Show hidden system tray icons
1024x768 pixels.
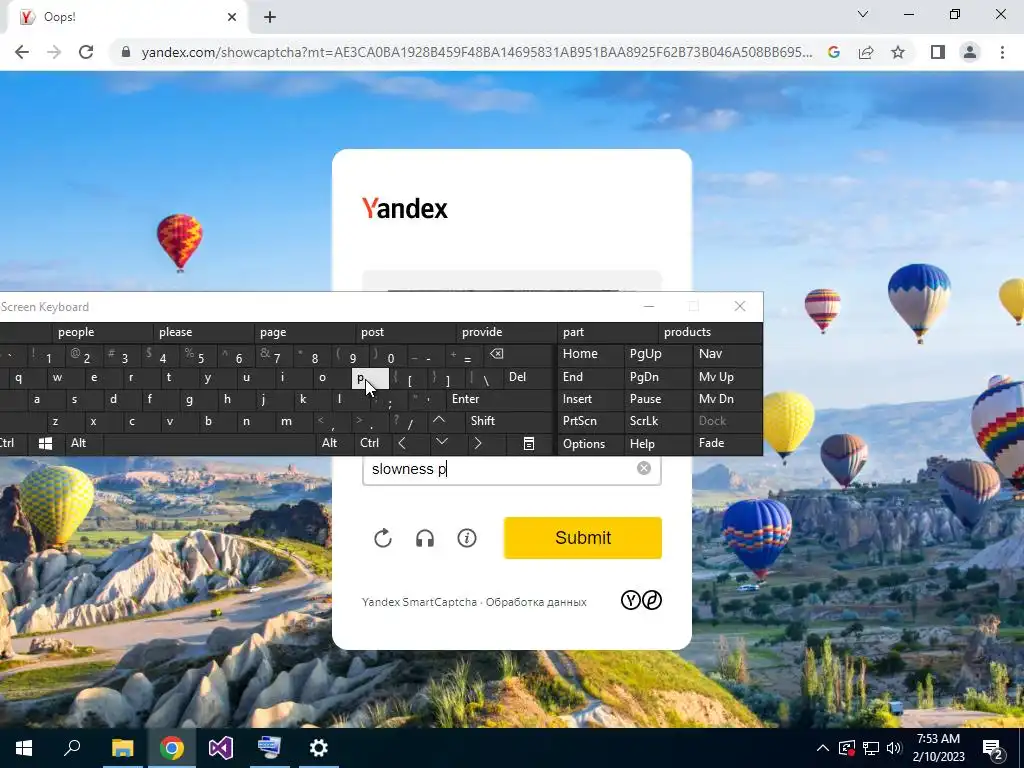823,748
